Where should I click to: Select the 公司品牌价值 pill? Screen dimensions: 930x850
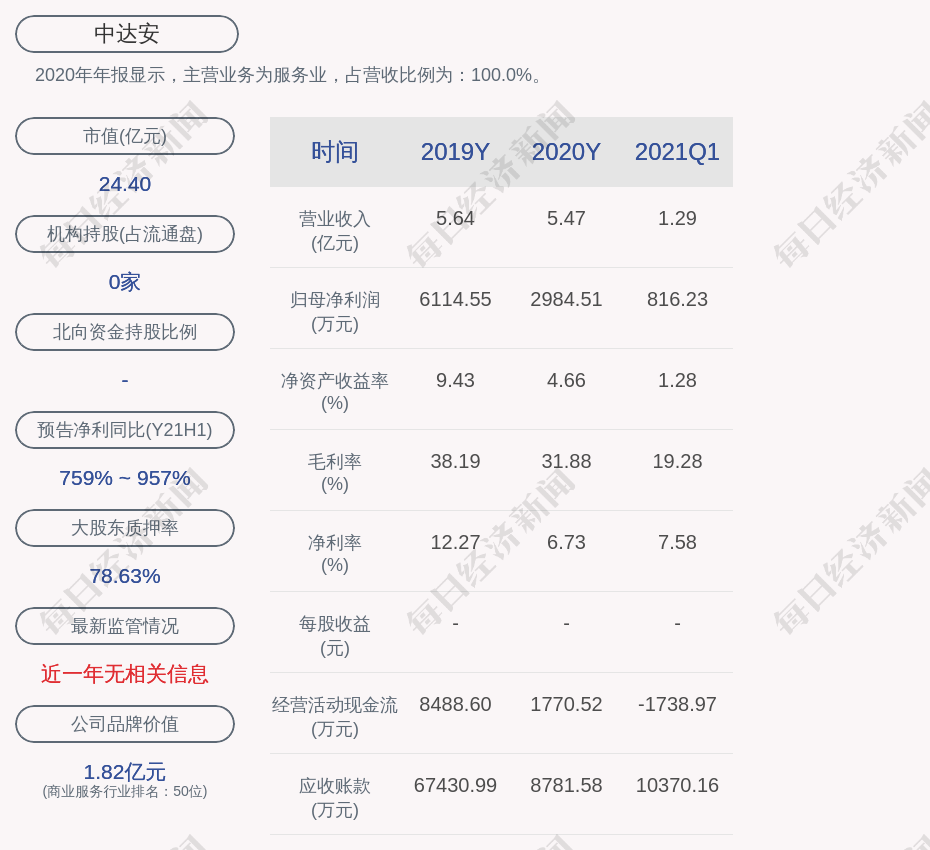click(125, 724)
